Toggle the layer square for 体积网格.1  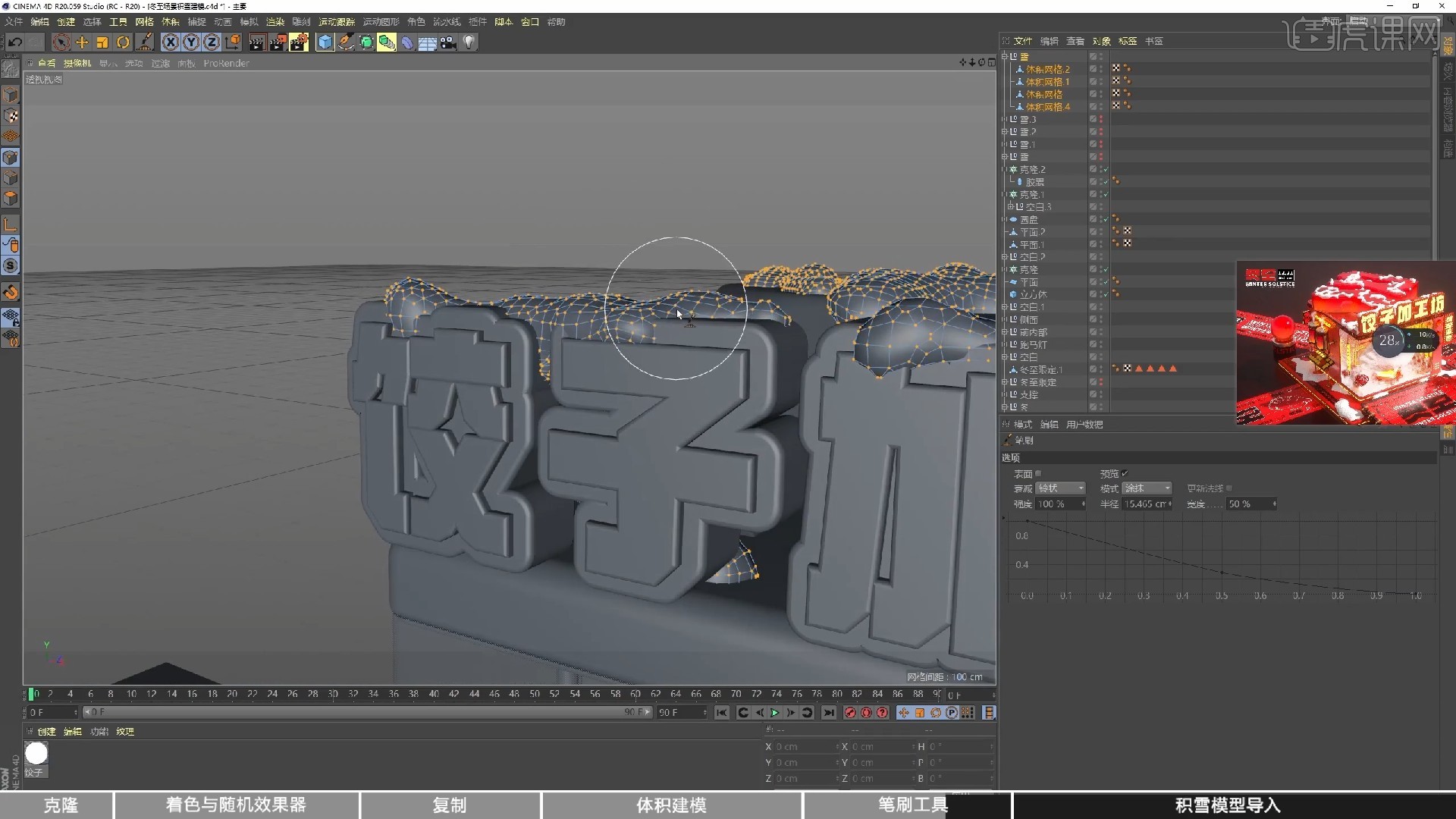(x=1093, y=82)
